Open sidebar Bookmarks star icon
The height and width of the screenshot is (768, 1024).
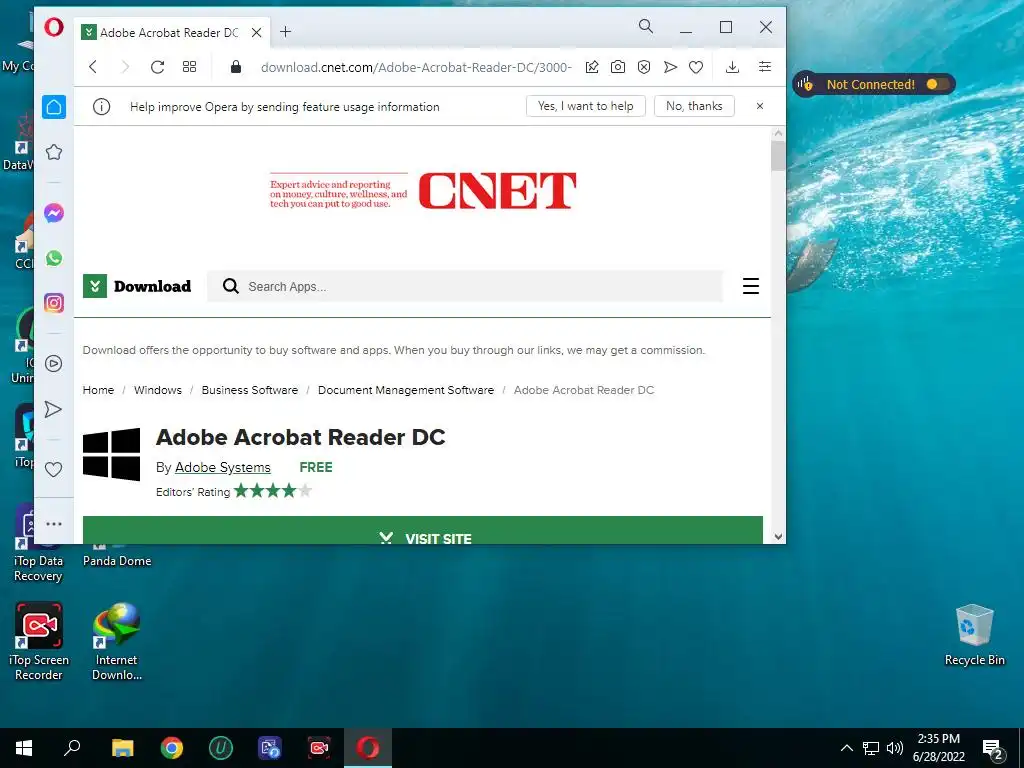[54, 152]
